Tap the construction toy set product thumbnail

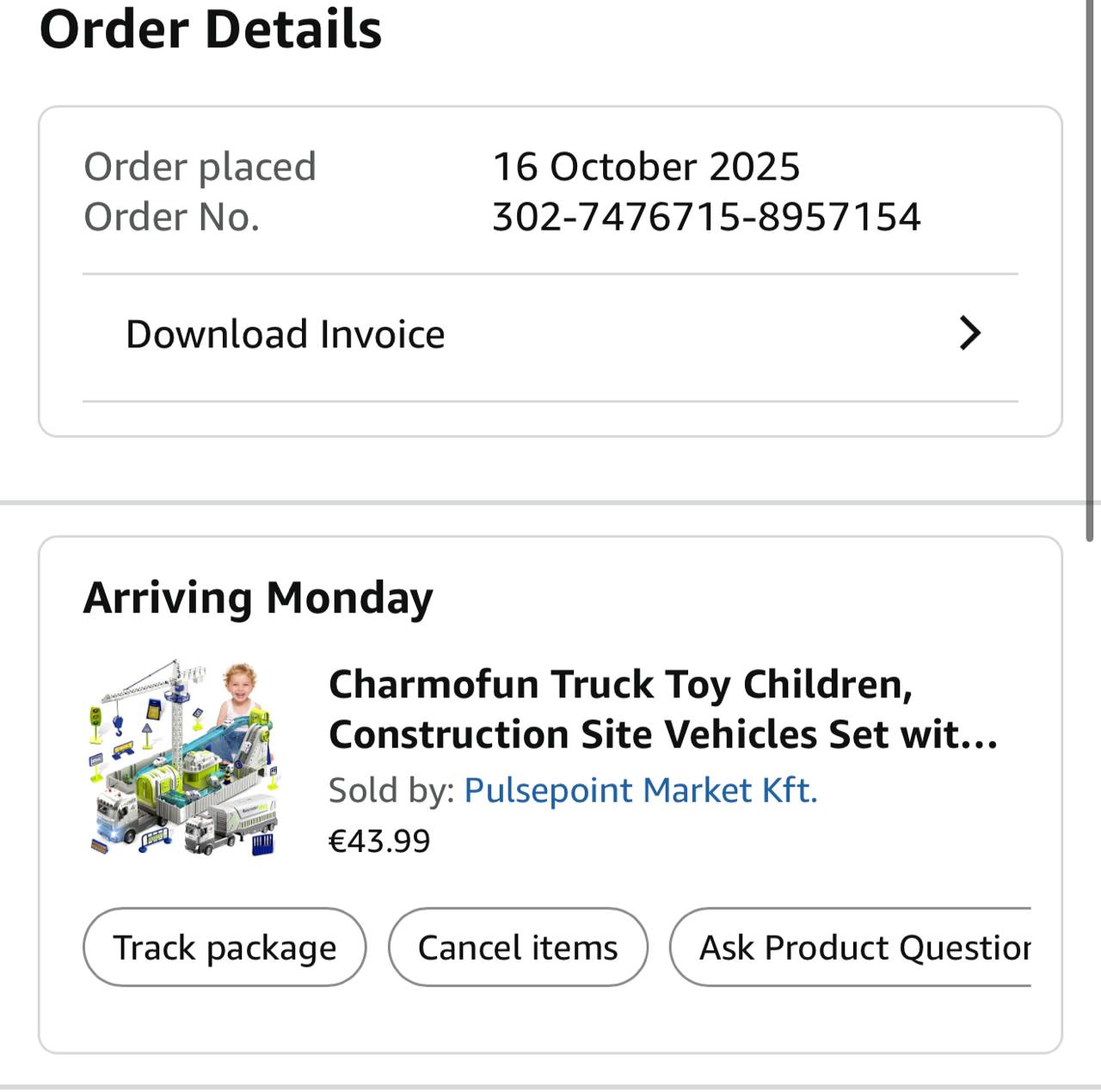185,758
